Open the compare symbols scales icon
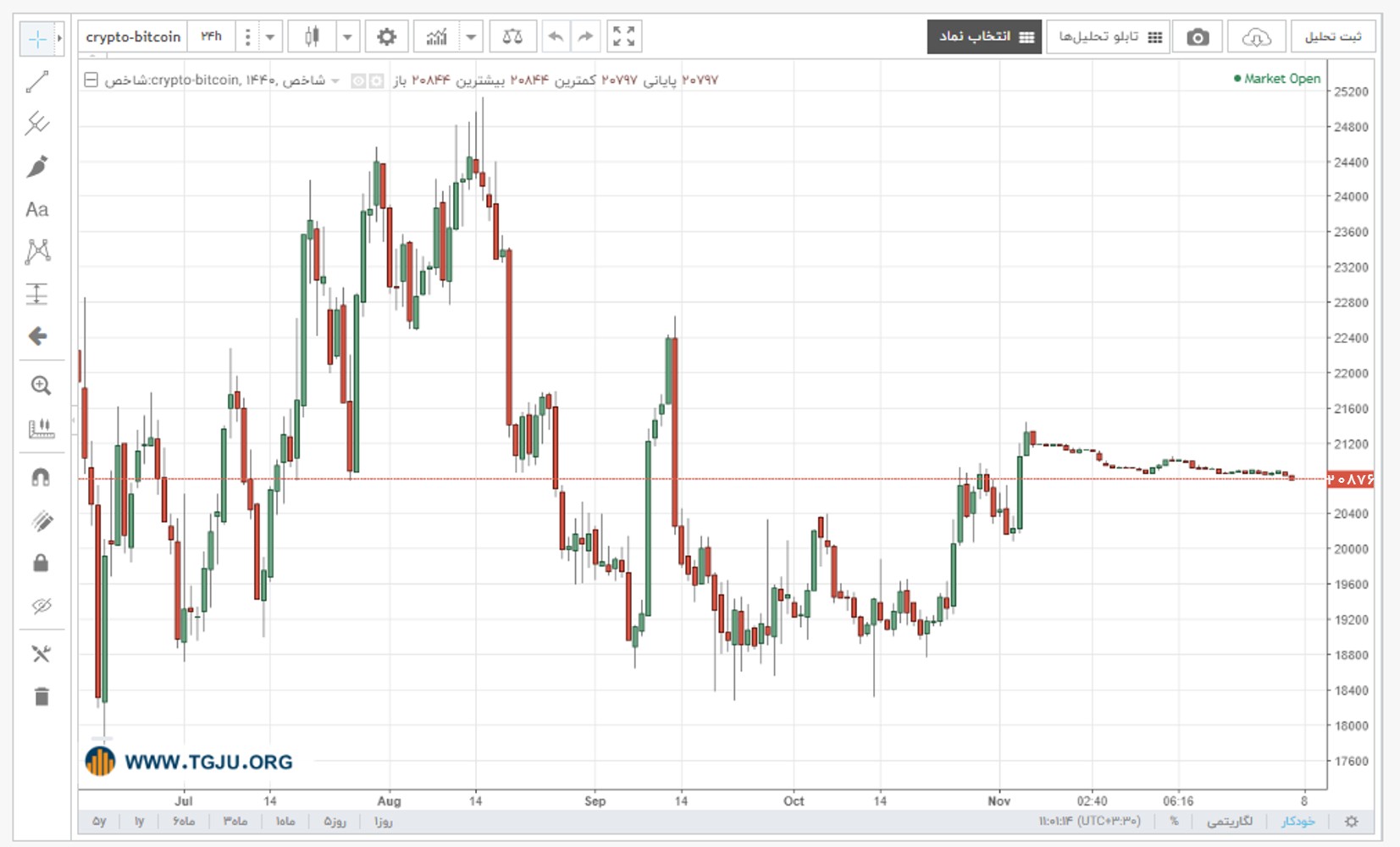This screenshot has height=847, width=1400. (x=512, y=36)
